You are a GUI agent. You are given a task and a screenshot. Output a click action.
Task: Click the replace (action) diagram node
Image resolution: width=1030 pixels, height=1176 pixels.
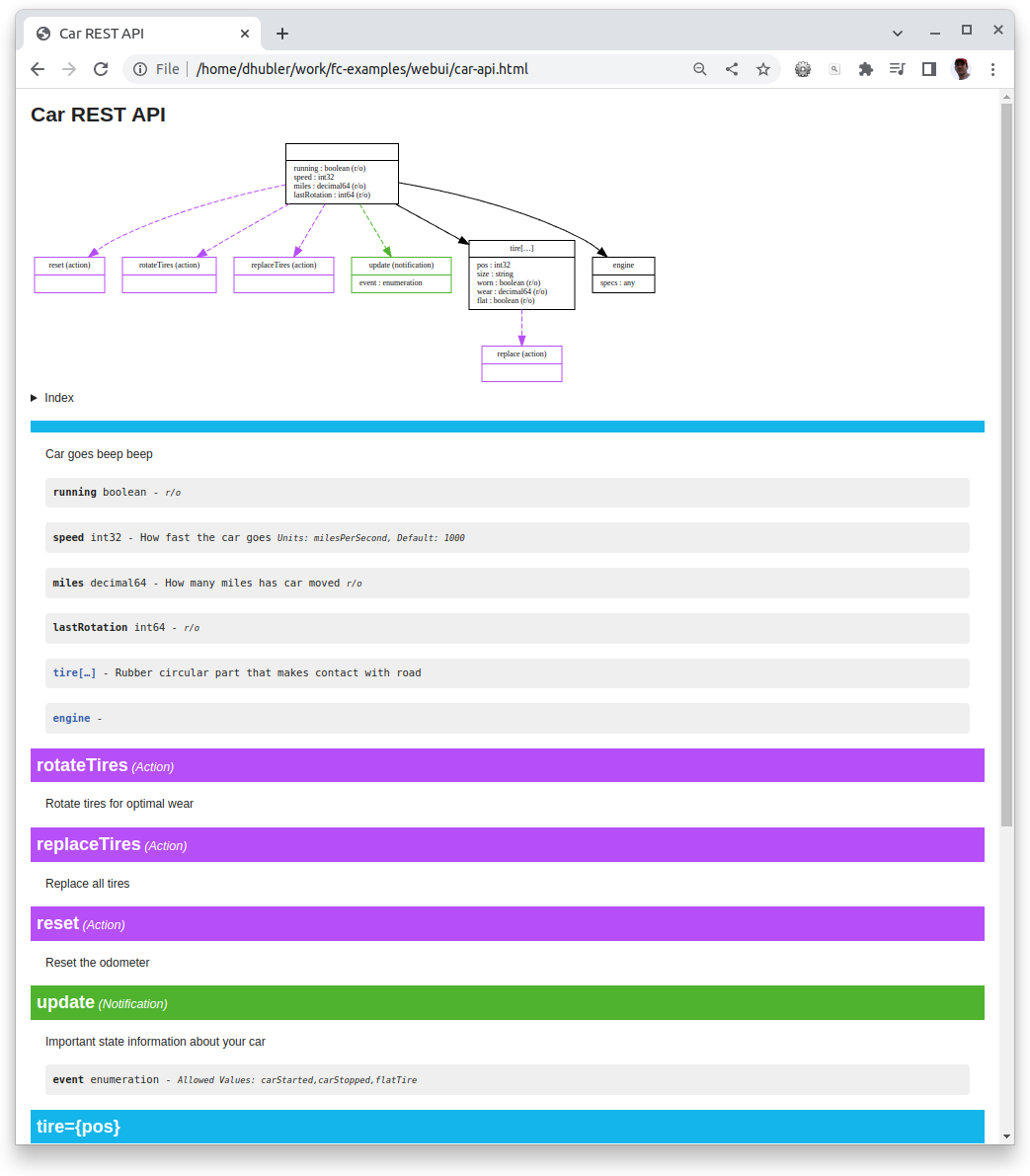pyautogui.click(x=521, y=354)
